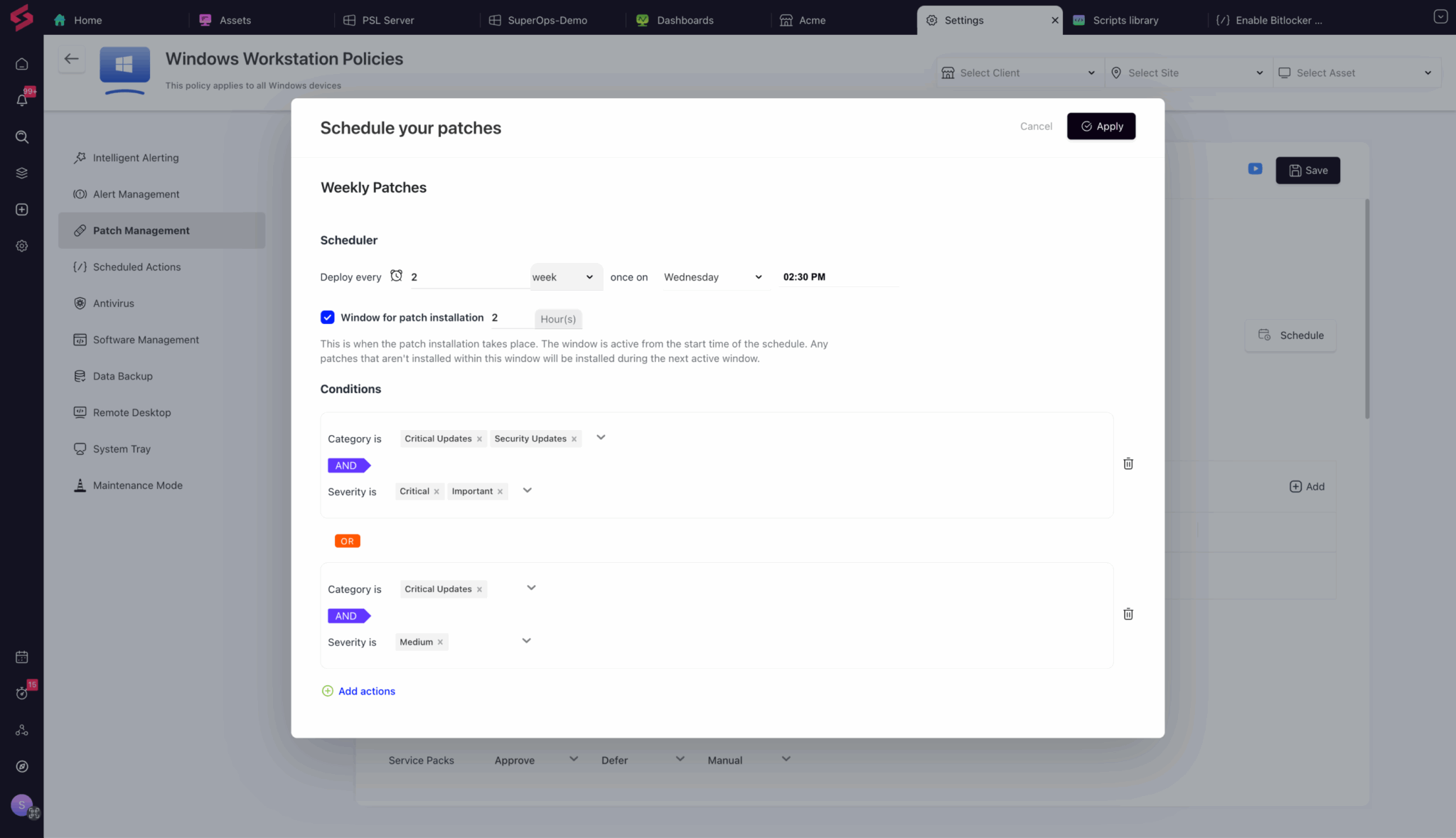This screenshot has width=1456, height=838.
Task: Open notifications bell in left sidebar
Action: (22, 100)
